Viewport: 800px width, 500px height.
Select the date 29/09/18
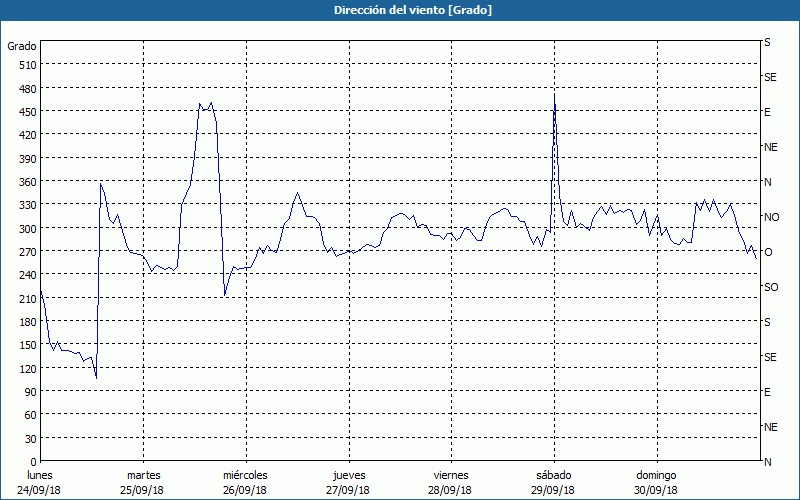553,490
